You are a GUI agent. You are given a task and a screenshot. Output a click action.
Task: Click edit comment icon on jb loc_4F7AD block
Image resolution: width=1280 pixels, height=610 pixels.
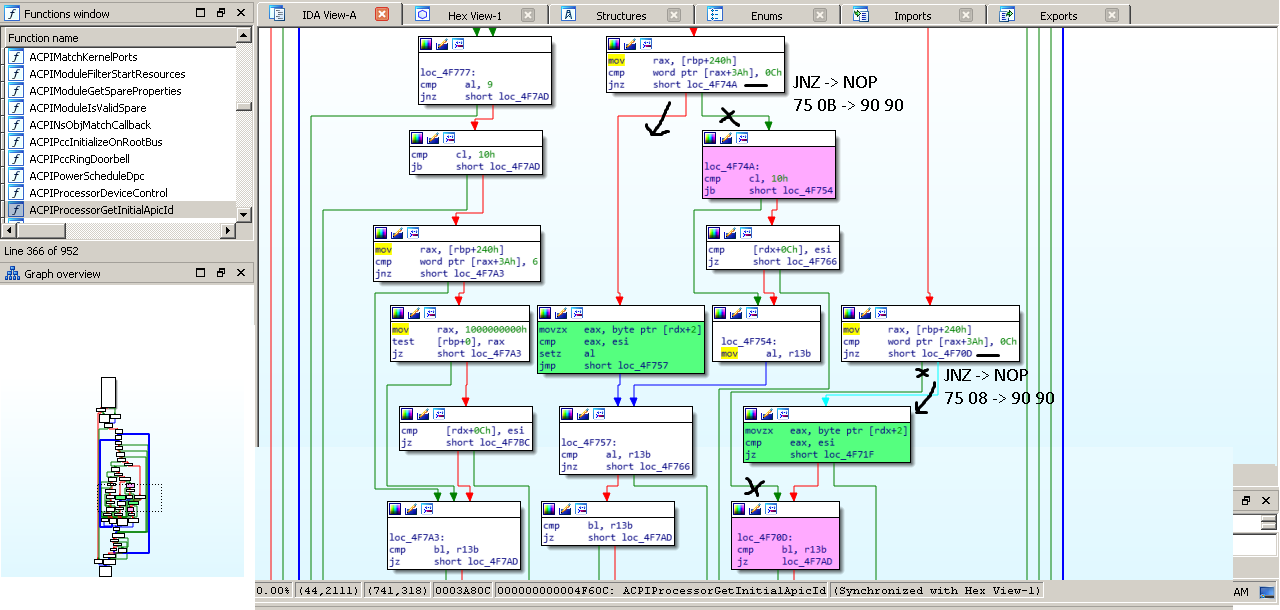point(432,138)
